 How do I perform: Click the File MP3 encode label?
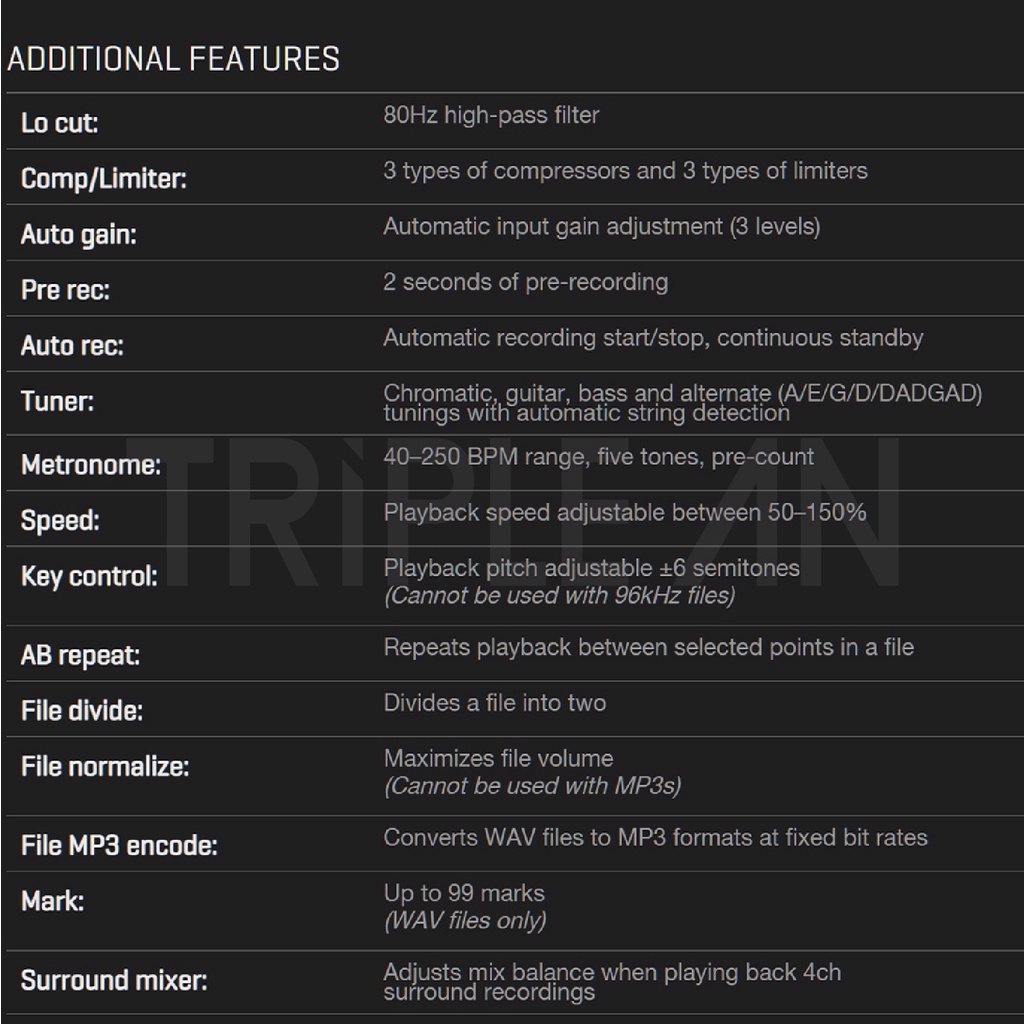point(119,846)
